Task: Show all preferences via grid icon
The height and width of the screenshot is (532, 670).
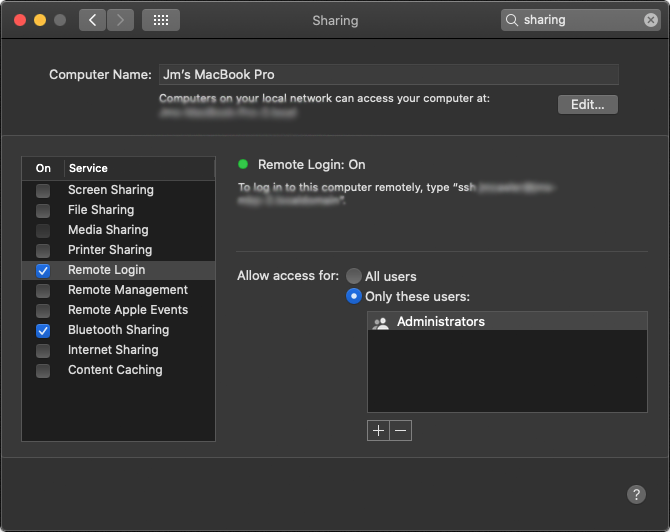Action: [x=161, y=20]
